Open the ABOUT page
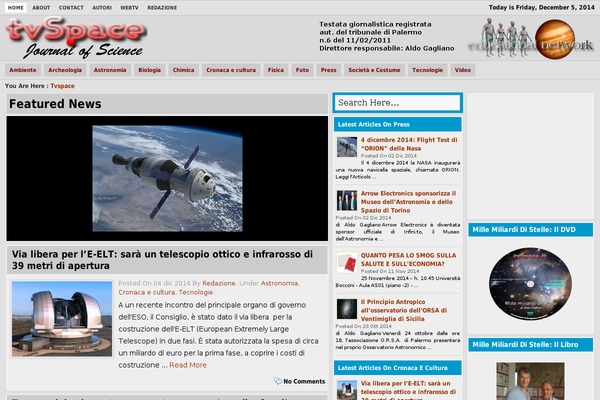Viewport: 600px width, 400px height. pos(41,8)
